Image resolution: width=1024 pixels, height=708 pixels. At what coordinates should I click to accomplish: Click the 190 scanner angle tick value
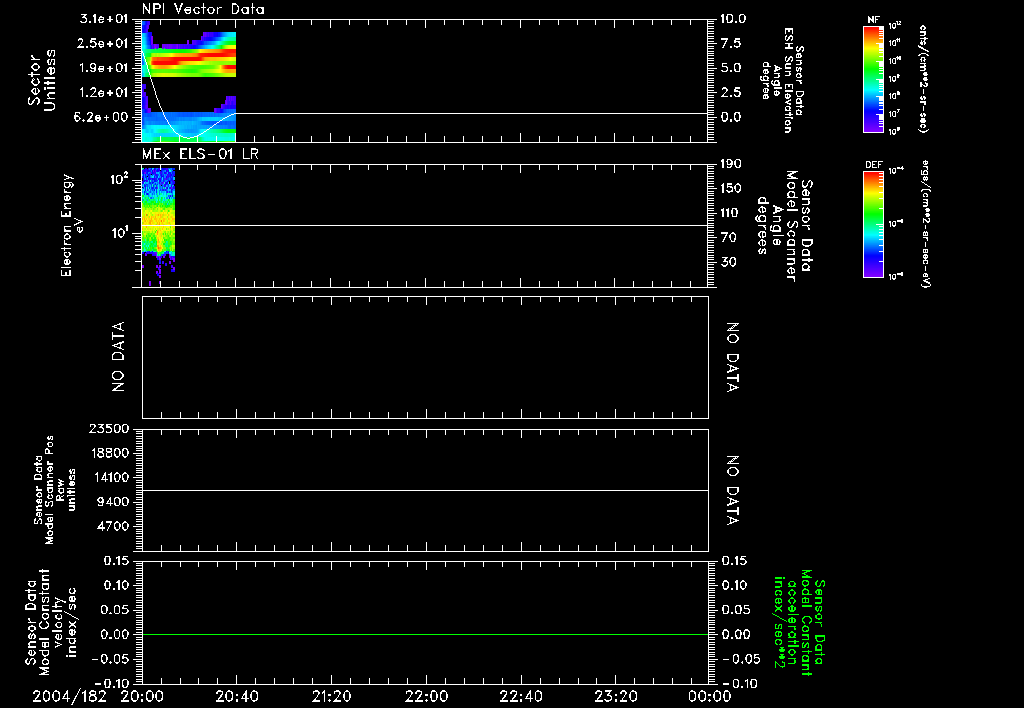[x=731, y=164]
